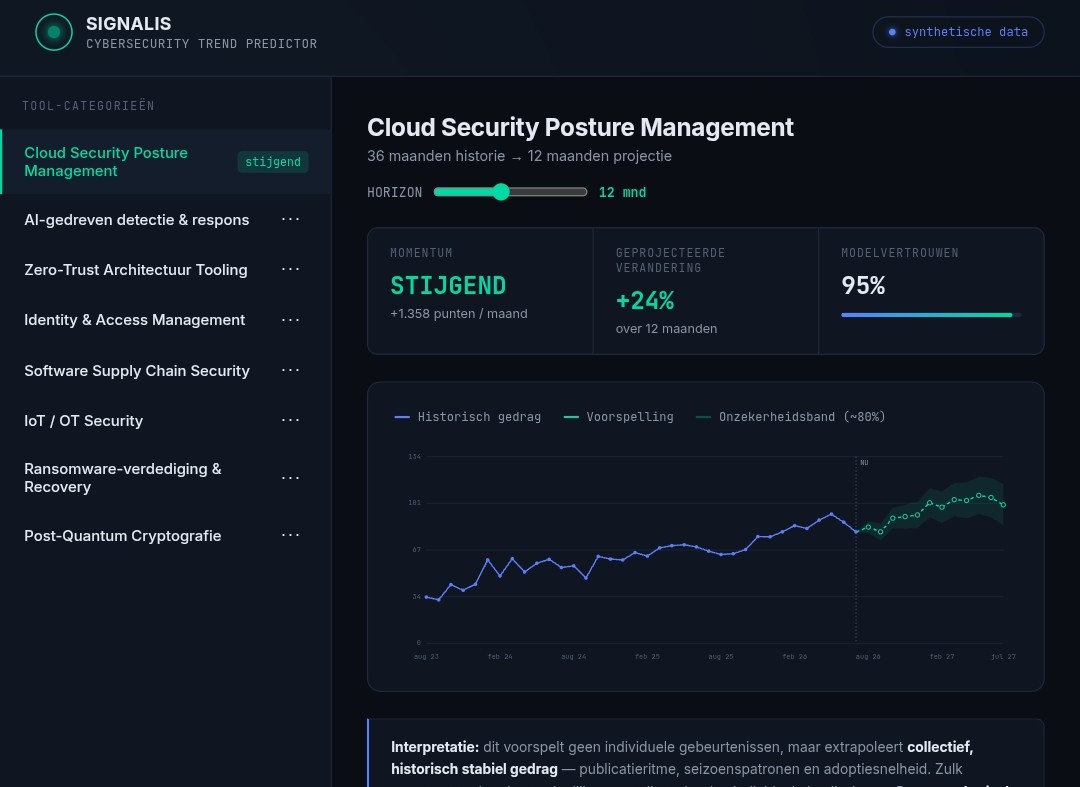Click 'over 12 maanden' caption
Image resolution: width=1080 pixels, height=787 pixels.
point(666,329)
